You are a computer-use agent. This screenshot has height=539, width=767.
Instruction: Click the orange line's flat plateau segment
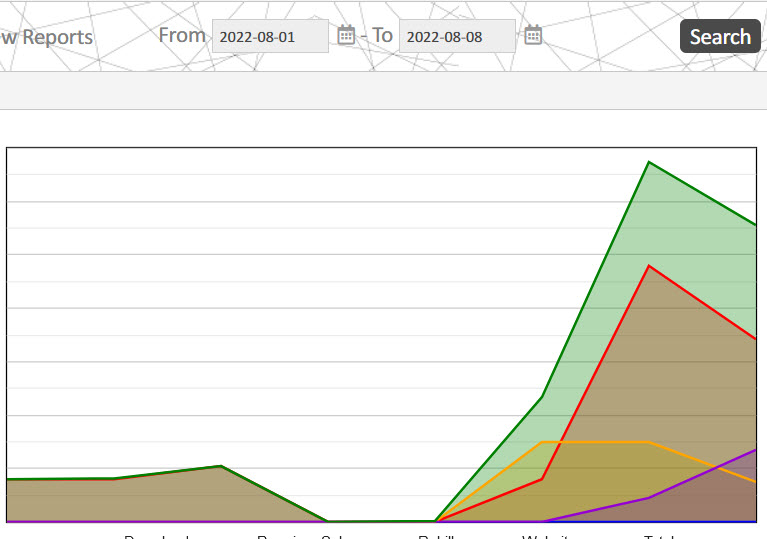click(595, 442)
